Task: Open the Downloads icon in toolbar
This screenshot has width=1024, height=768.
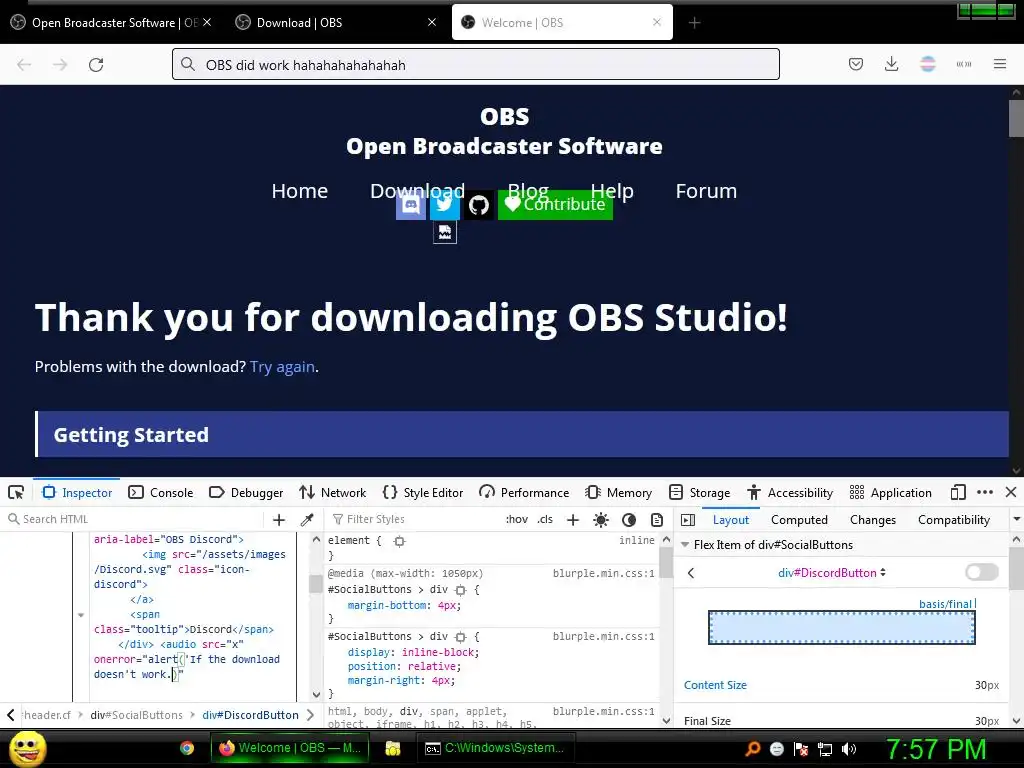Action: [x=891, y=64]
